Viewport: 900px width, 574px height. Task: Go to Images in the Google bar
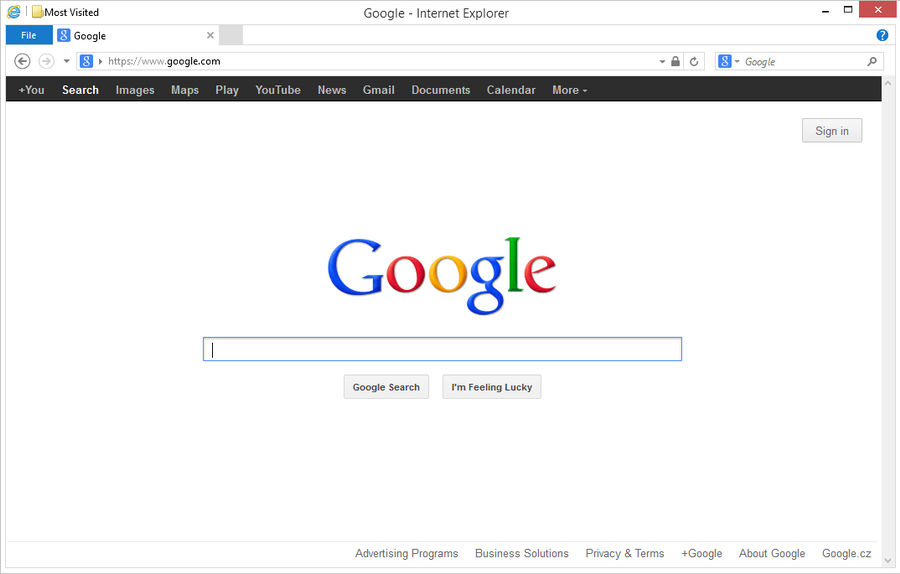point(135,90)
